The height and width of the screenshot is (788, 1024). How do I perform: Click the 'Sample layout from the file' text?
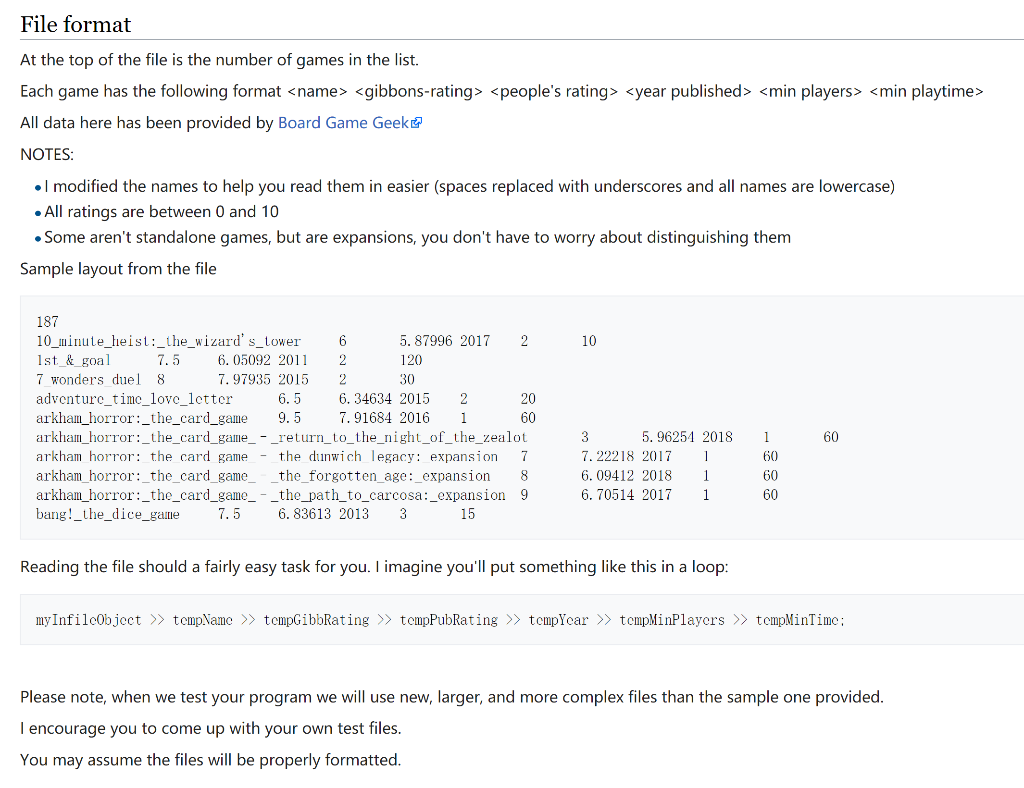118,269
